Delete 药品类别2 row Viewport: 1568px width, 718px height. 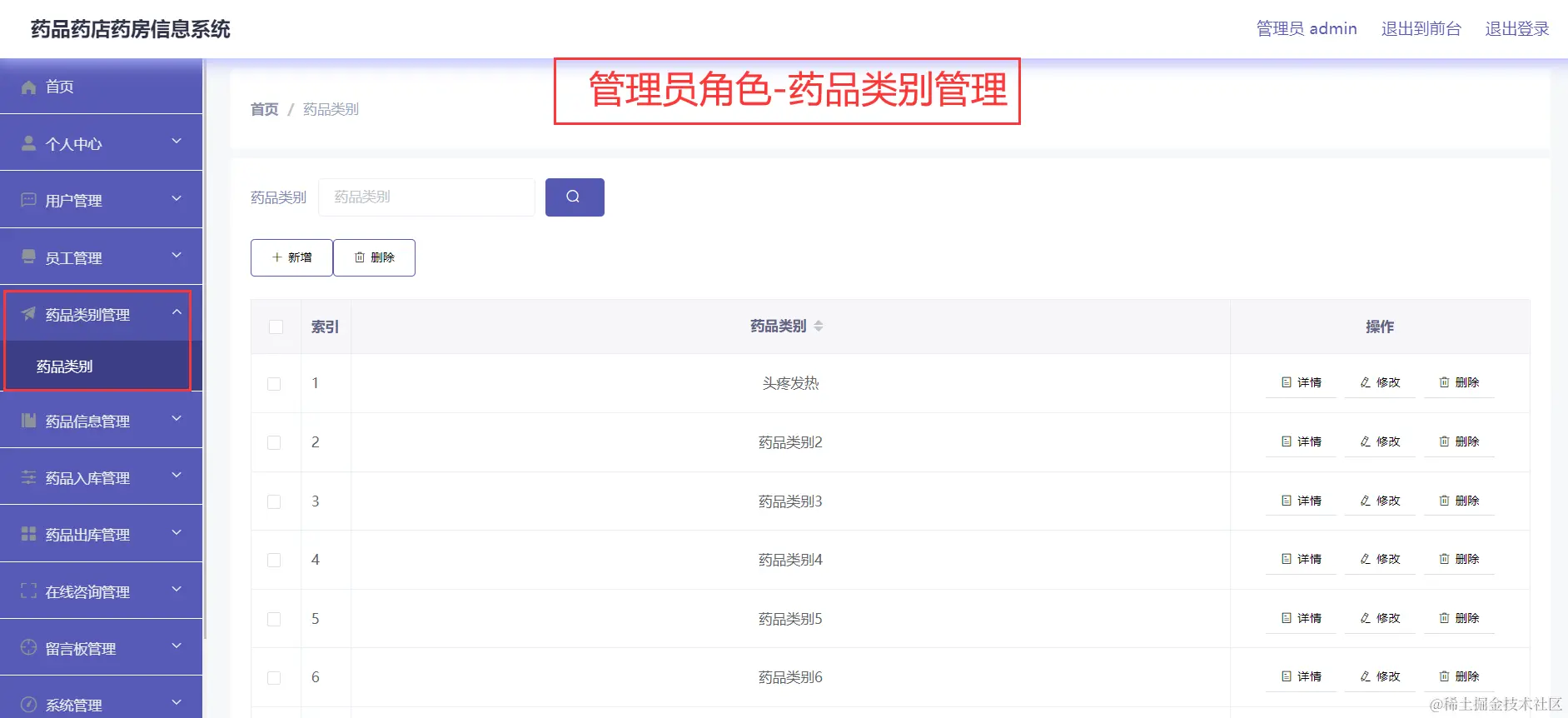(x=1459, y=441)
